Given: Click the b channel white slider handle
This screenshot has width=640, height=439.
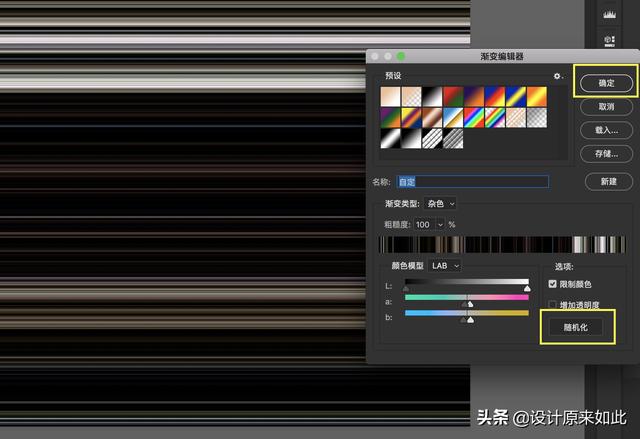Looking at the screenshot, I should click(471, 320).
